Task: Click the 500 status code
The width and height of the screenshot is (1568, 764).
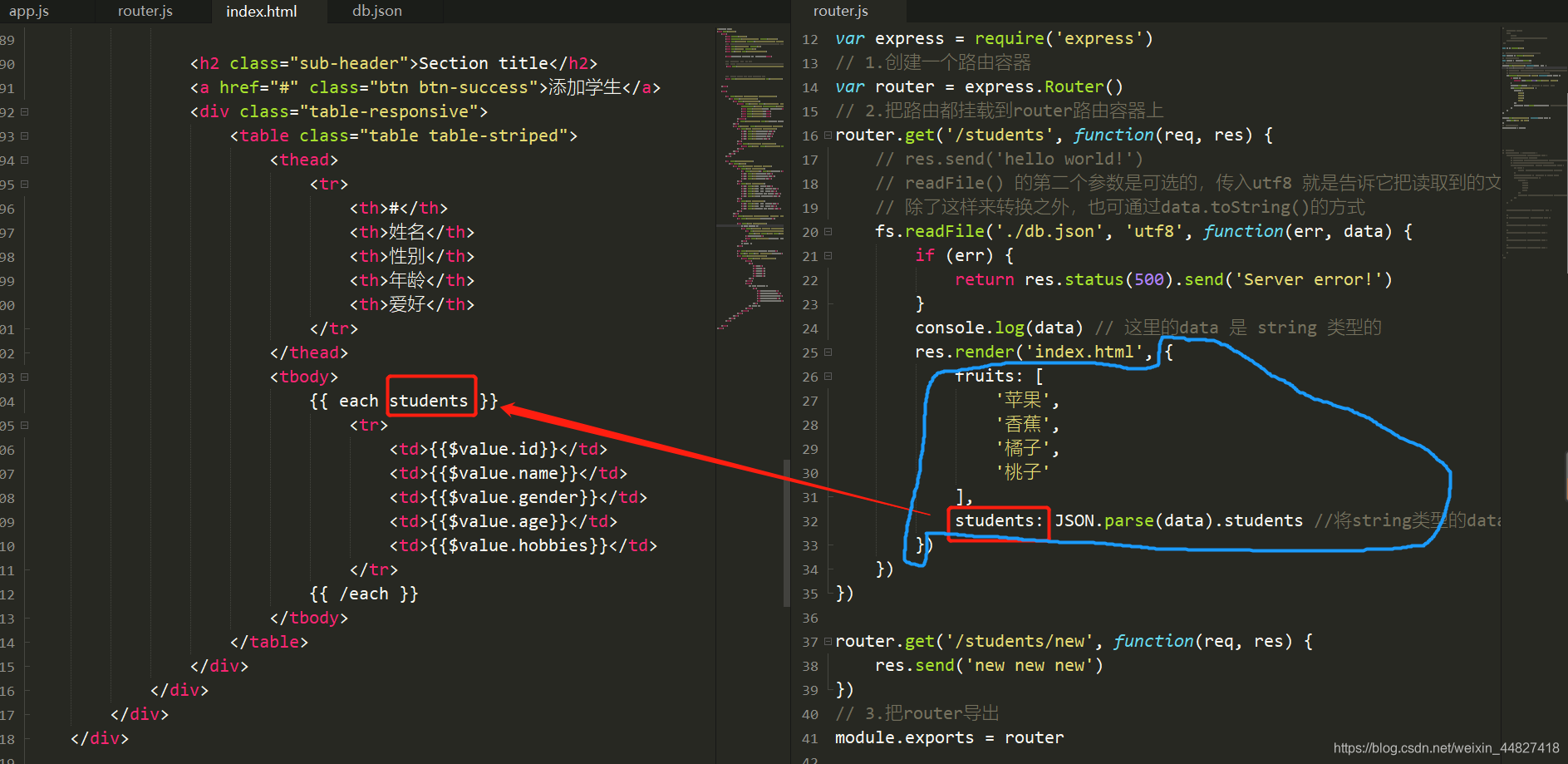Action: pyautogui.click(x=1149, y=279)
